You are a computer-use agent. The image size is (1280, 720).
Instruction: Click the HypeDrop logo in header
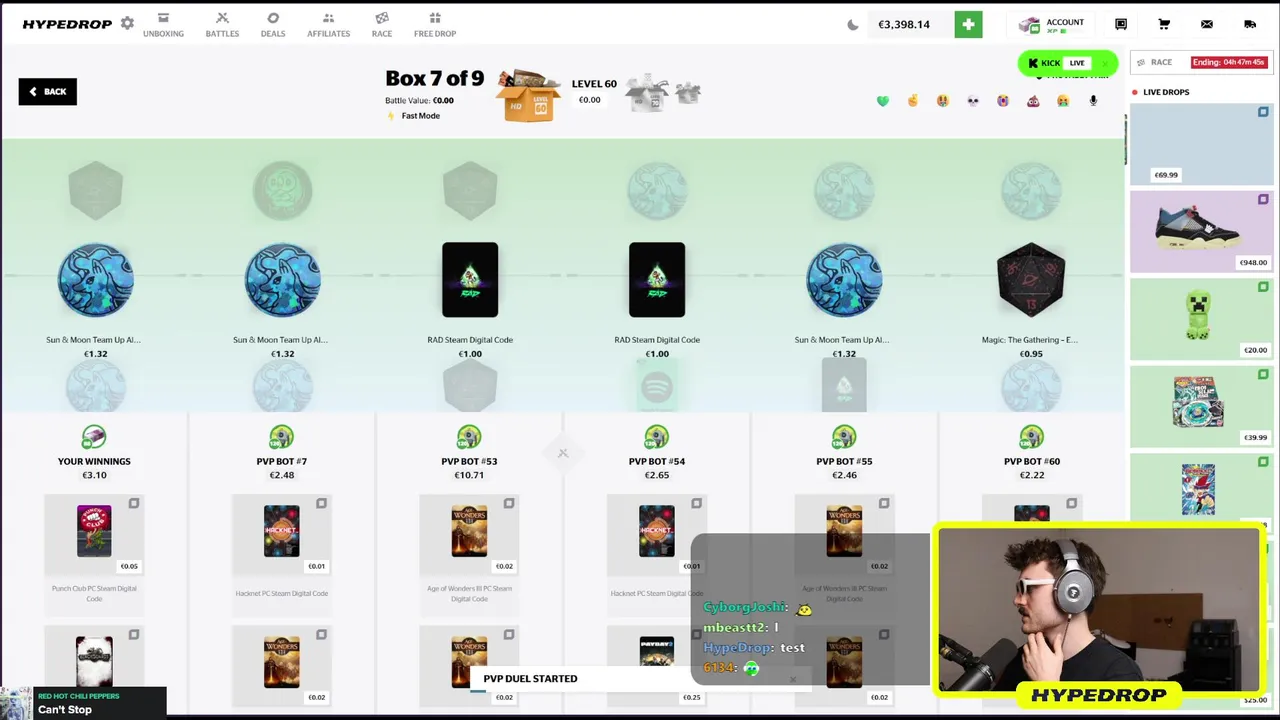tap(67, 24)
